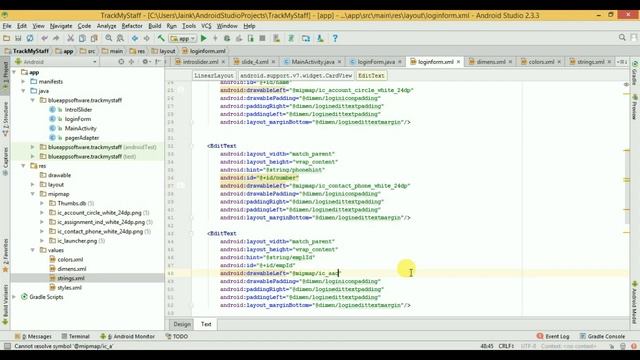
Task: Click the Search Everywhere magnifier icon
Action: pos(622,38)
